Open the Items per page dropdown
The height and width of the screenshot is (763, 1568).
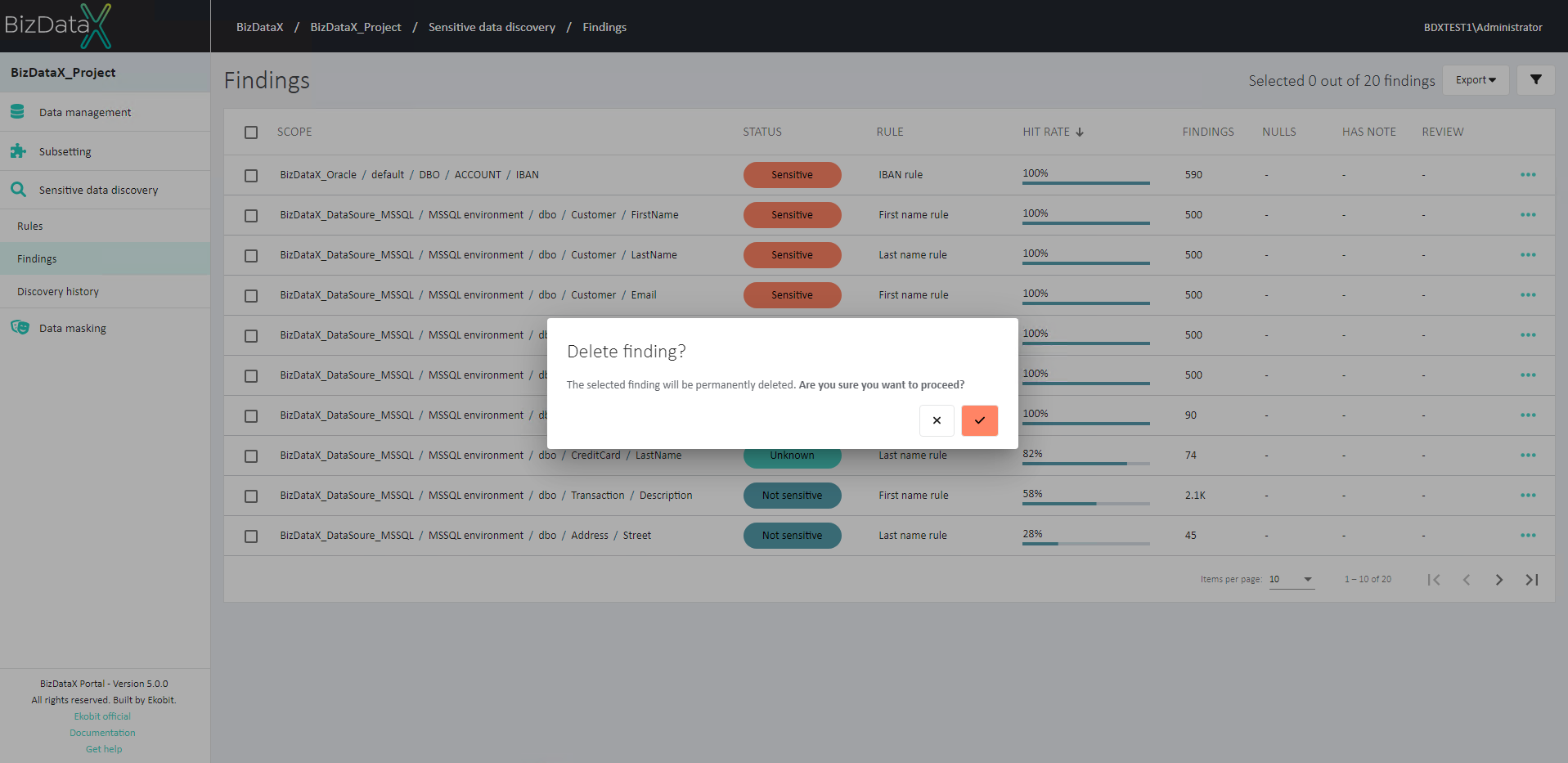[x=1292, y=579]
